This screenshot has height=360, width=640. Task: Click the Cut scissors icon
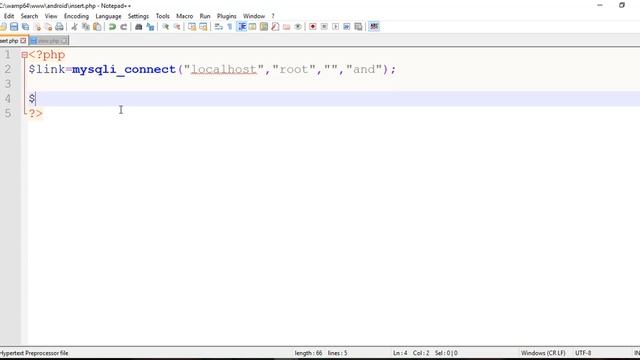click(x=74, y=27)
